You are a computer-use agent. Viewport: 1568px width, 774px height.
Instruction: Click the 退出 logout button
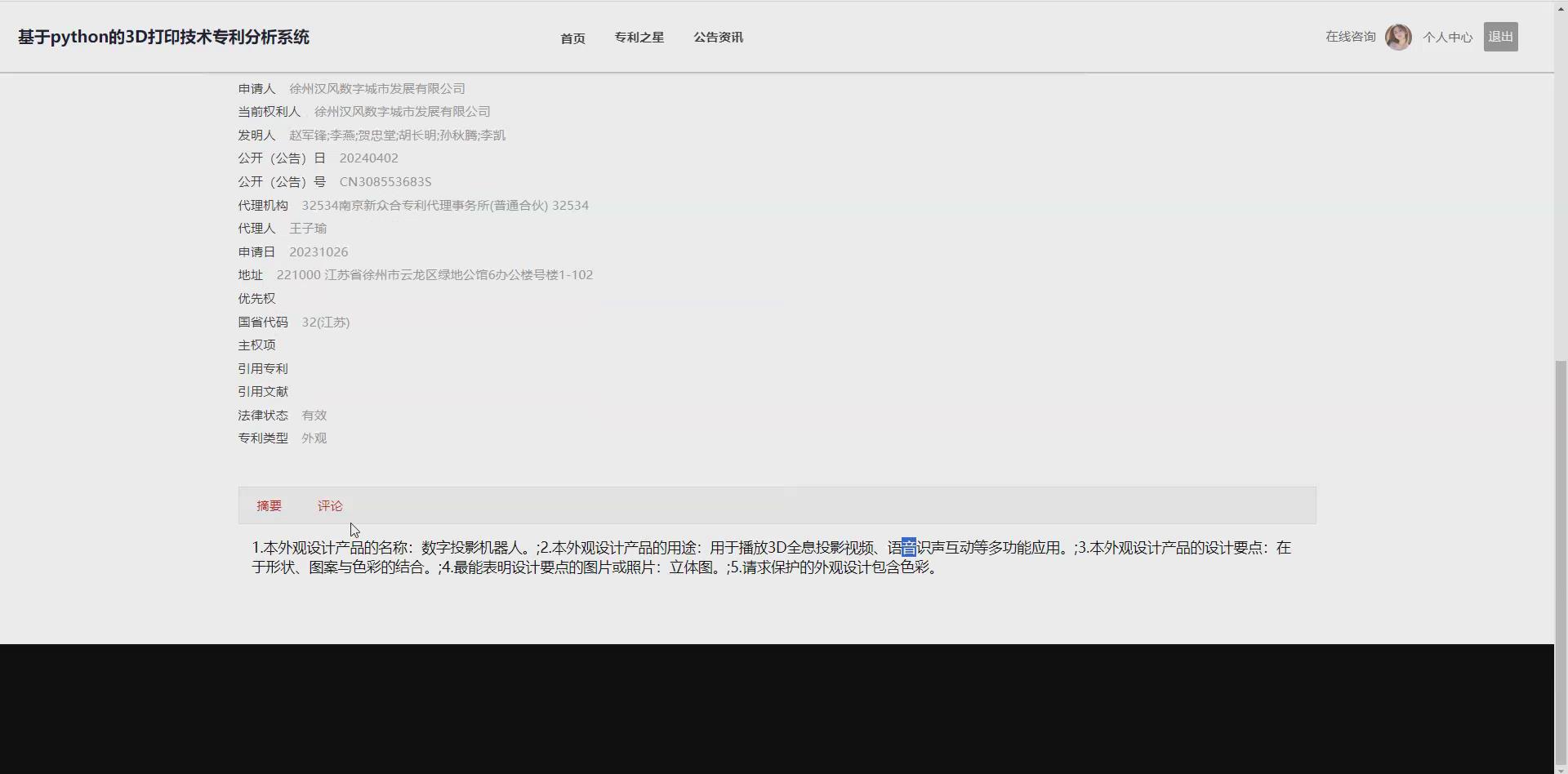(x=1501, y=36)
